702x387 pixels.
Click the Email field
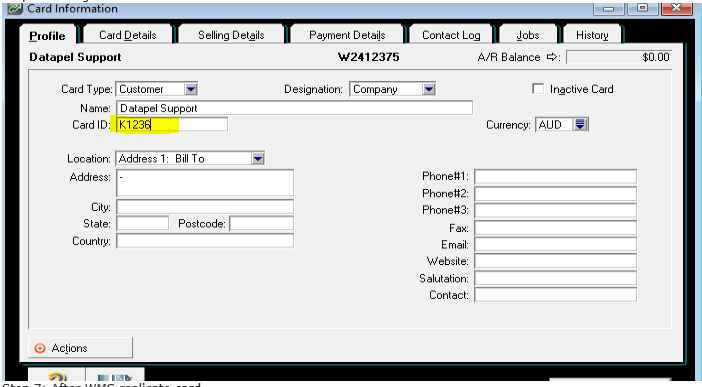(556, 244)
